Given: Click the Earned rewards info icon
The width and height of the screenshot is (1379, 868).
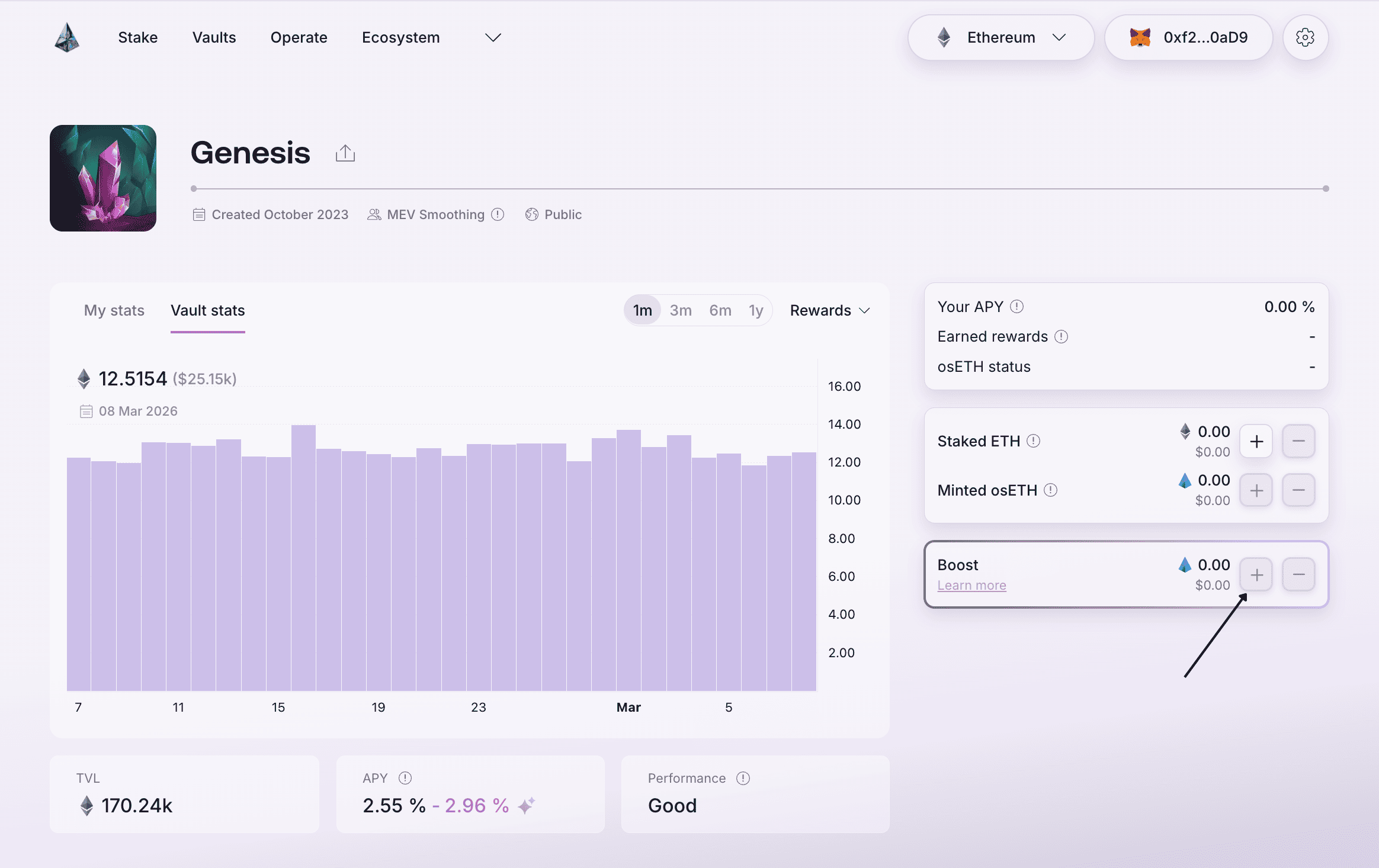Looking at the screenshot, I should [x=1061, y=337].
